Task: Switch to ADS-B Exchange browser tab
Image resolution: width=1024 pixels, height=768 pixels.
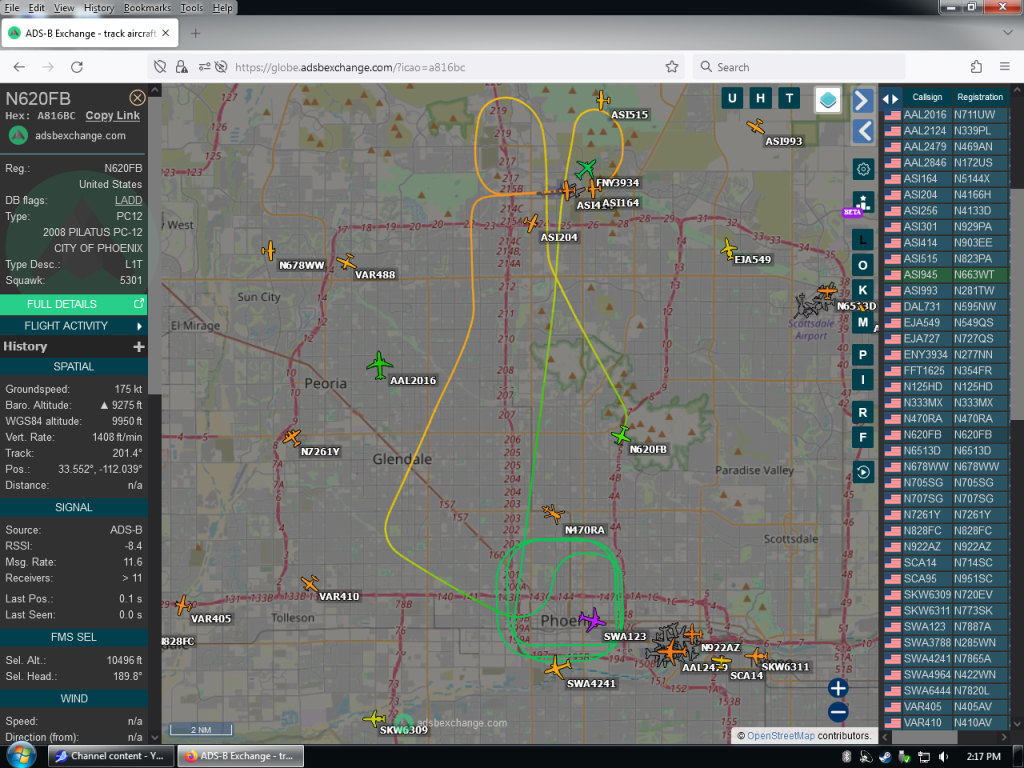Action: click(89, 33)
